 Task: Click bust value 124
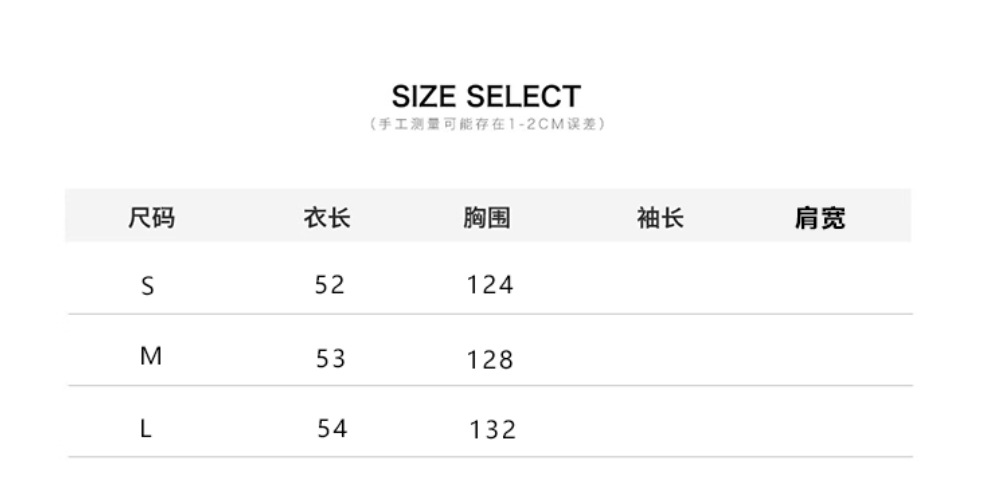coord(490,285)
